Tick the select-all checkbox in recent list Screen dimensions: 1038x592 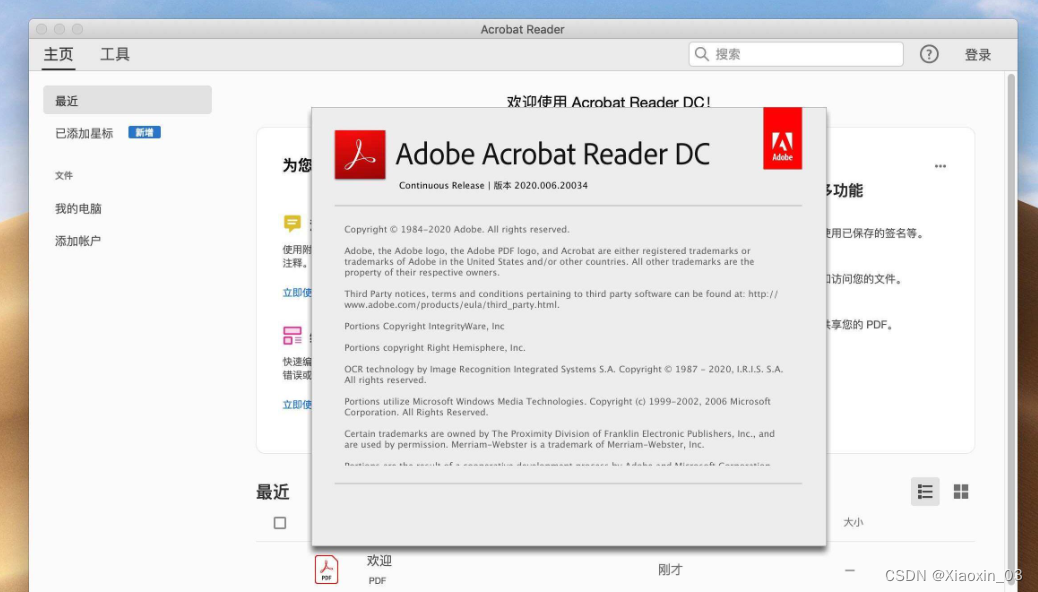click(280, 523)
